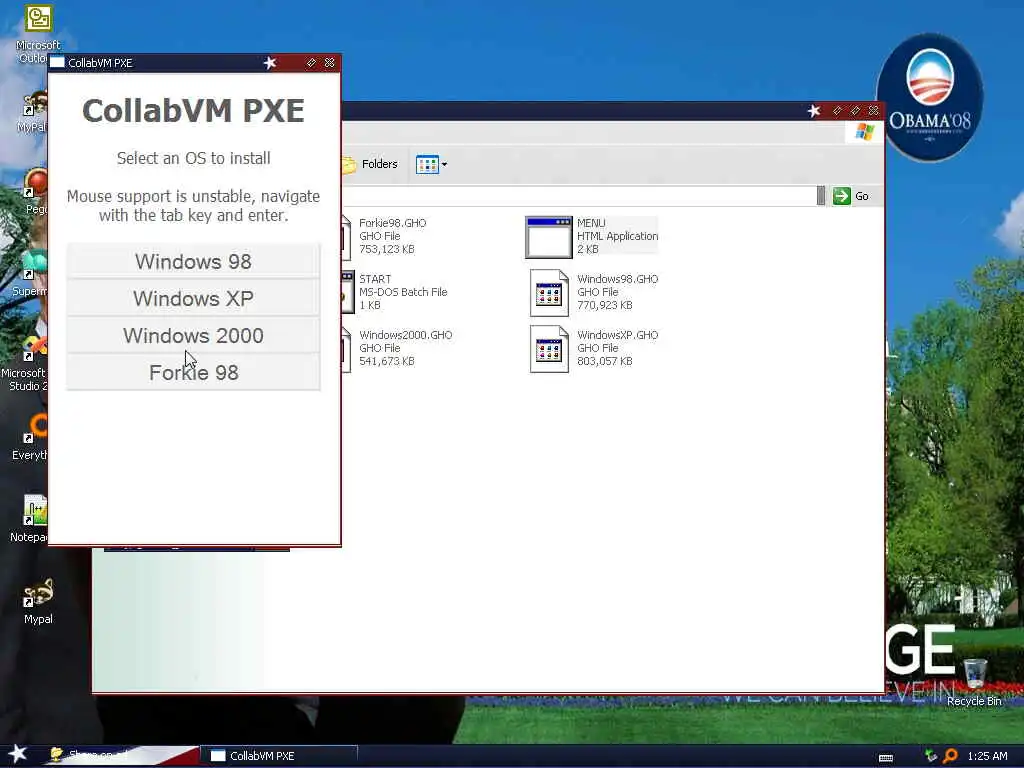The height and width of the screenshot is (768, 1024).
Task: Select Forkie98.GHO file name
Action: tap(392, 223)
